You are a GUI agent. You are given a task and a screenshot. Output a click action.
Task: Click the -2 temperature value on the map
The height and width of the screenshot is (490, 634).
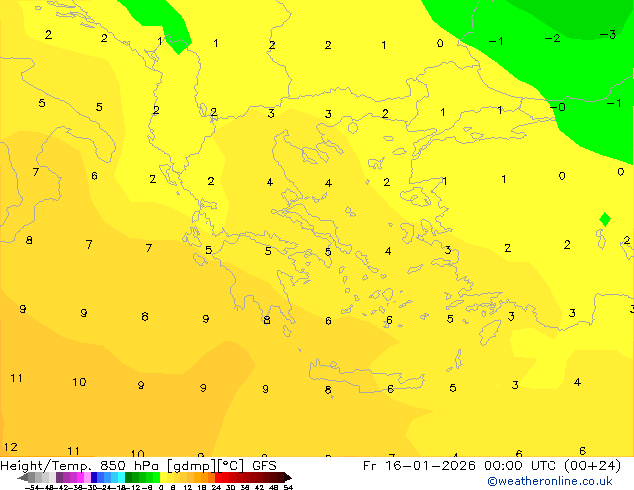tap(552, 38)
